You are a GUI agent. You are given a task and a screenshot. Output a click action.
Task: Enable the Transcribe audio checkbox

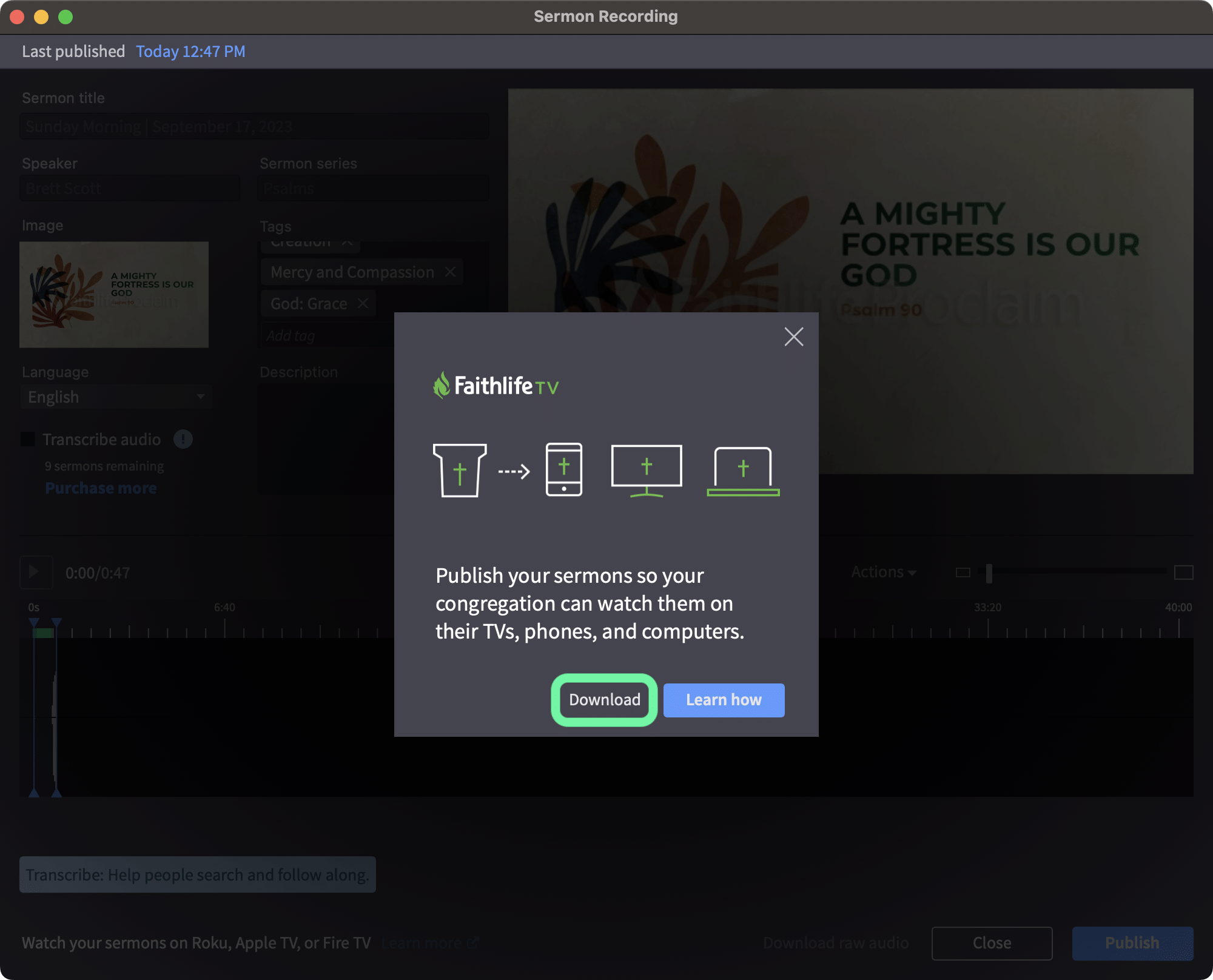[28, 439]
